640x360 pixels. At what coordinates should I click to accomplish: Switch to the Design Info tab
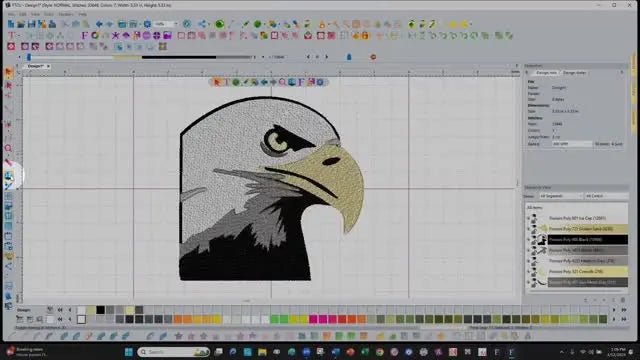(x=546, y=73)
